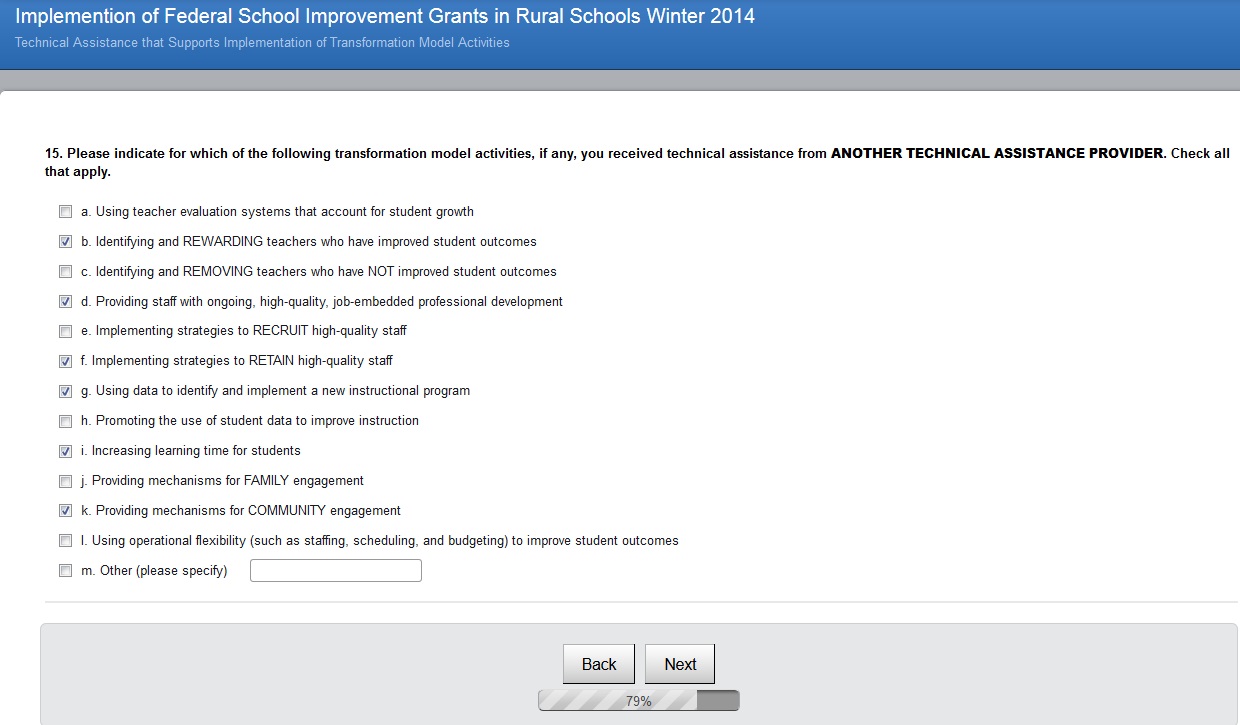Click label 'h. Promoting the use of student data'
The image size is (1240, 725).
pyautogui.click(x=250, y=421)
